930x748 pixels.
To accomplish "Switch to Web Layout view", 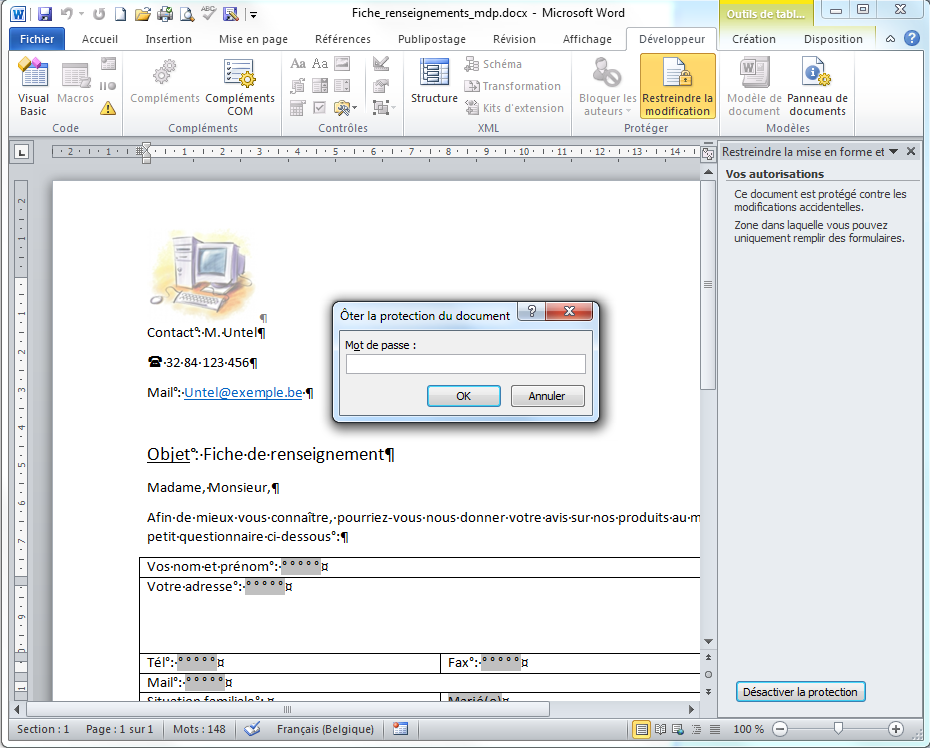I will pos(677,729).
